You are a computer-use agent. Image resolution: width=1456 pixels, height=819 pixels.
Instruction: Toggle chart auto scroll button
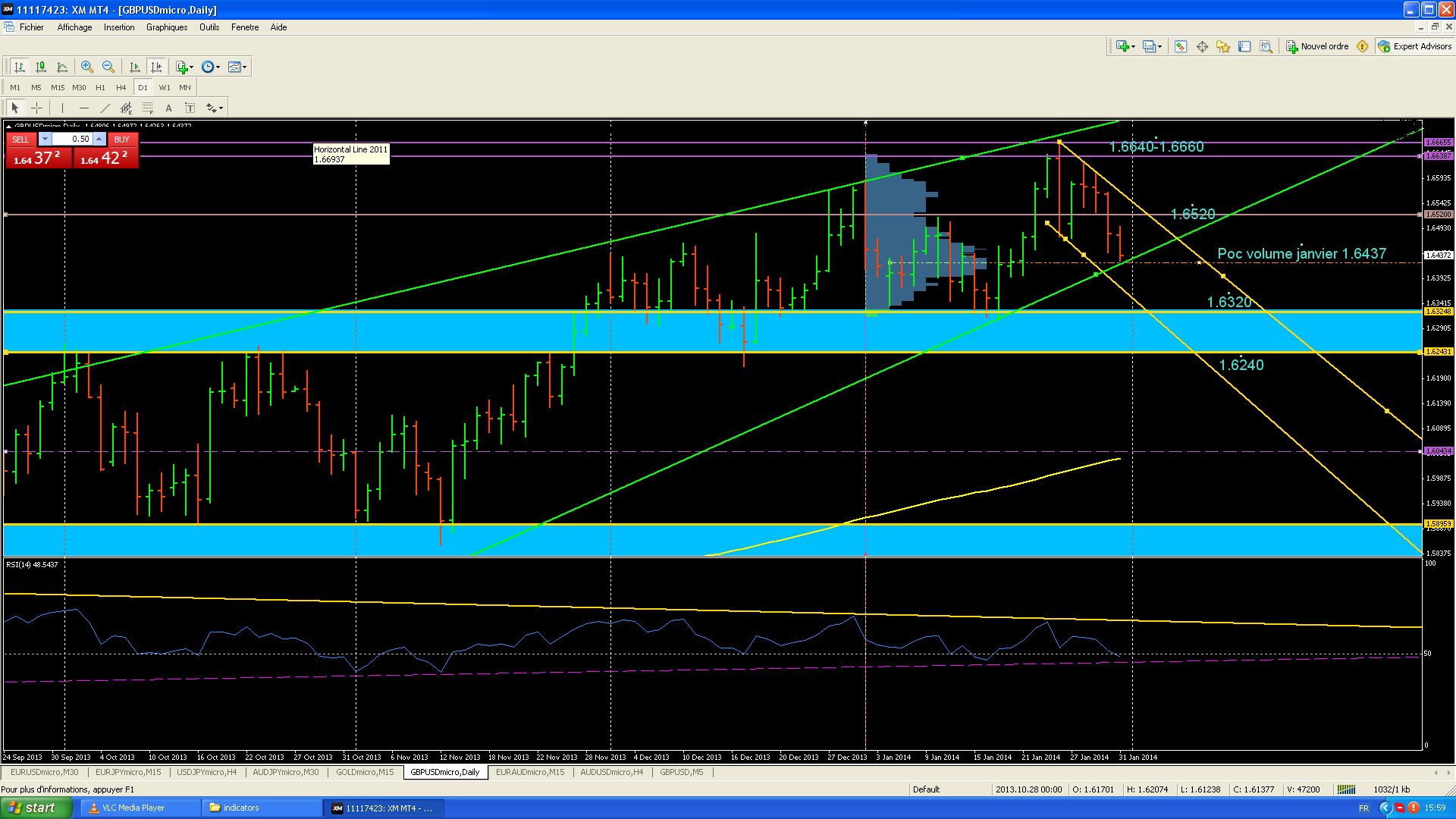pyautogui.click(x=135, y=67)
